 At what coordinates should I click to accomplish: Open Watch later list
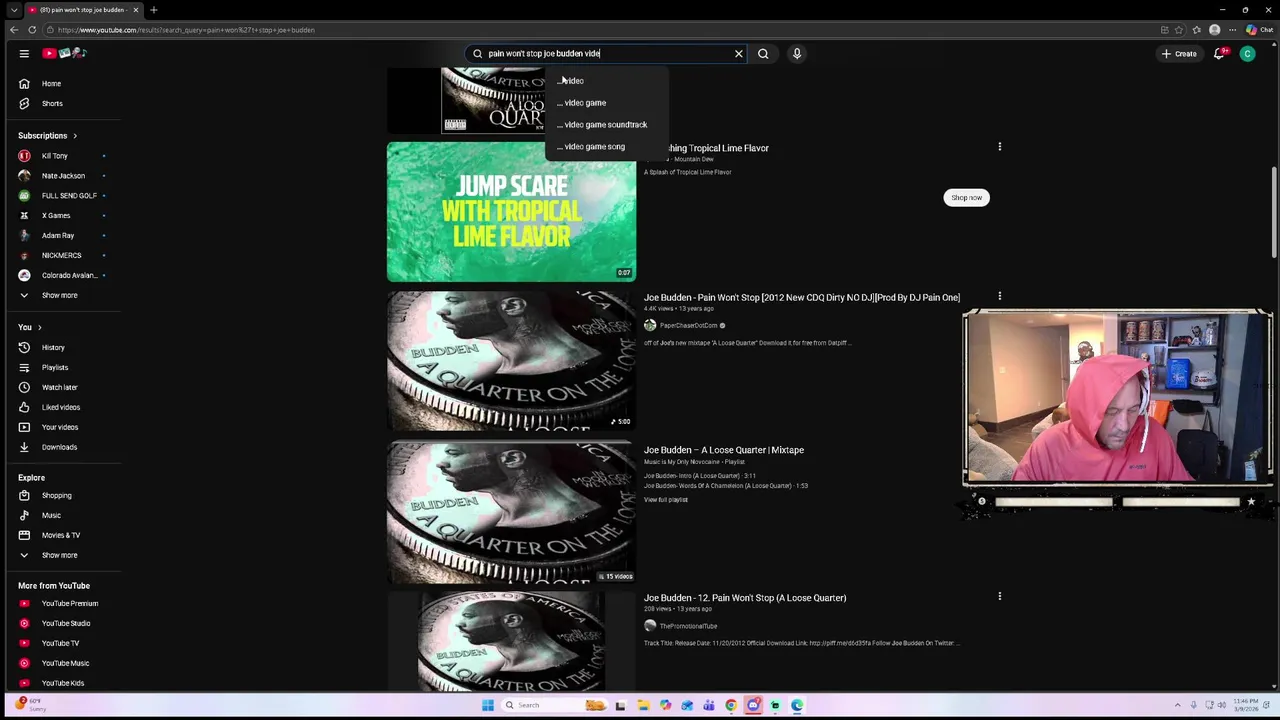pyautogui.click(x=60, y=388)
